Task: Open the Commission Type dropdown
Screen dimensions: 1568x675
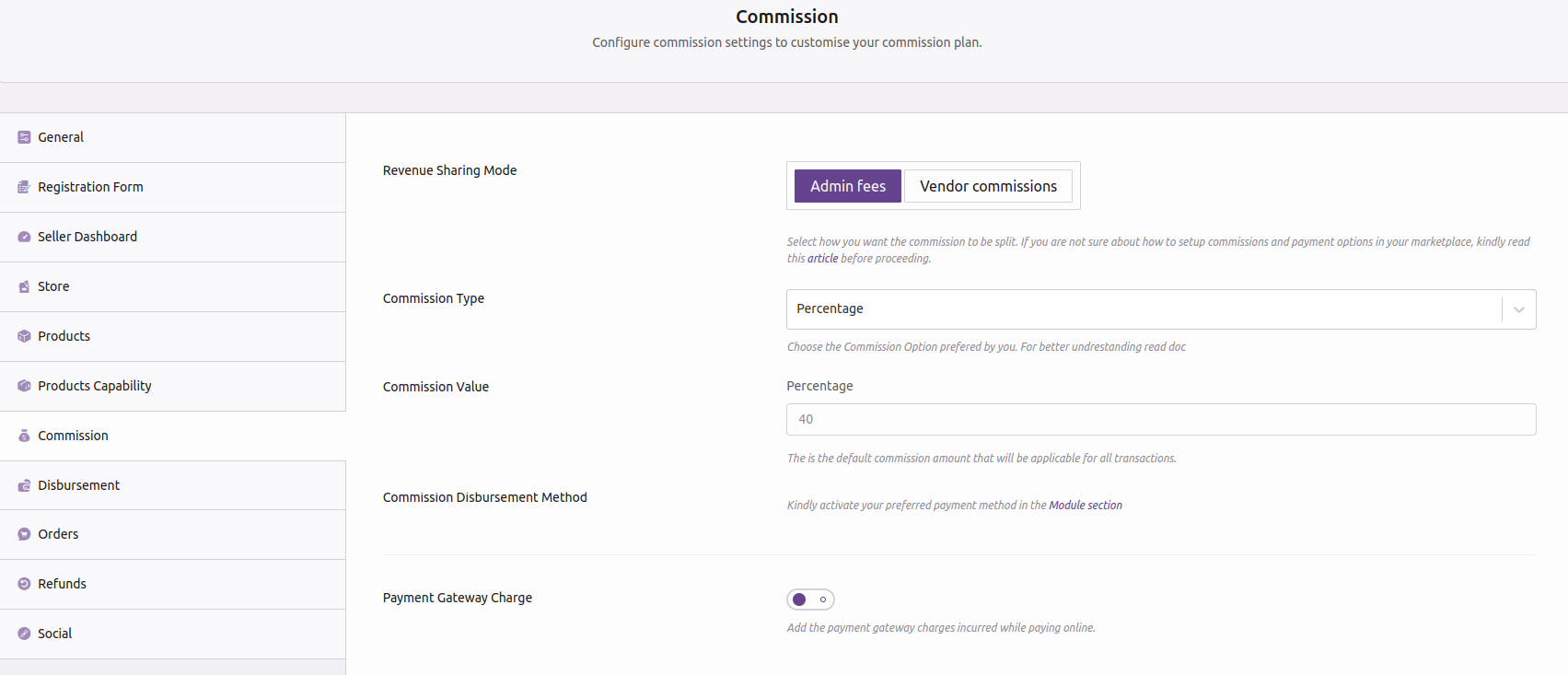Action: click(1142, 309)
